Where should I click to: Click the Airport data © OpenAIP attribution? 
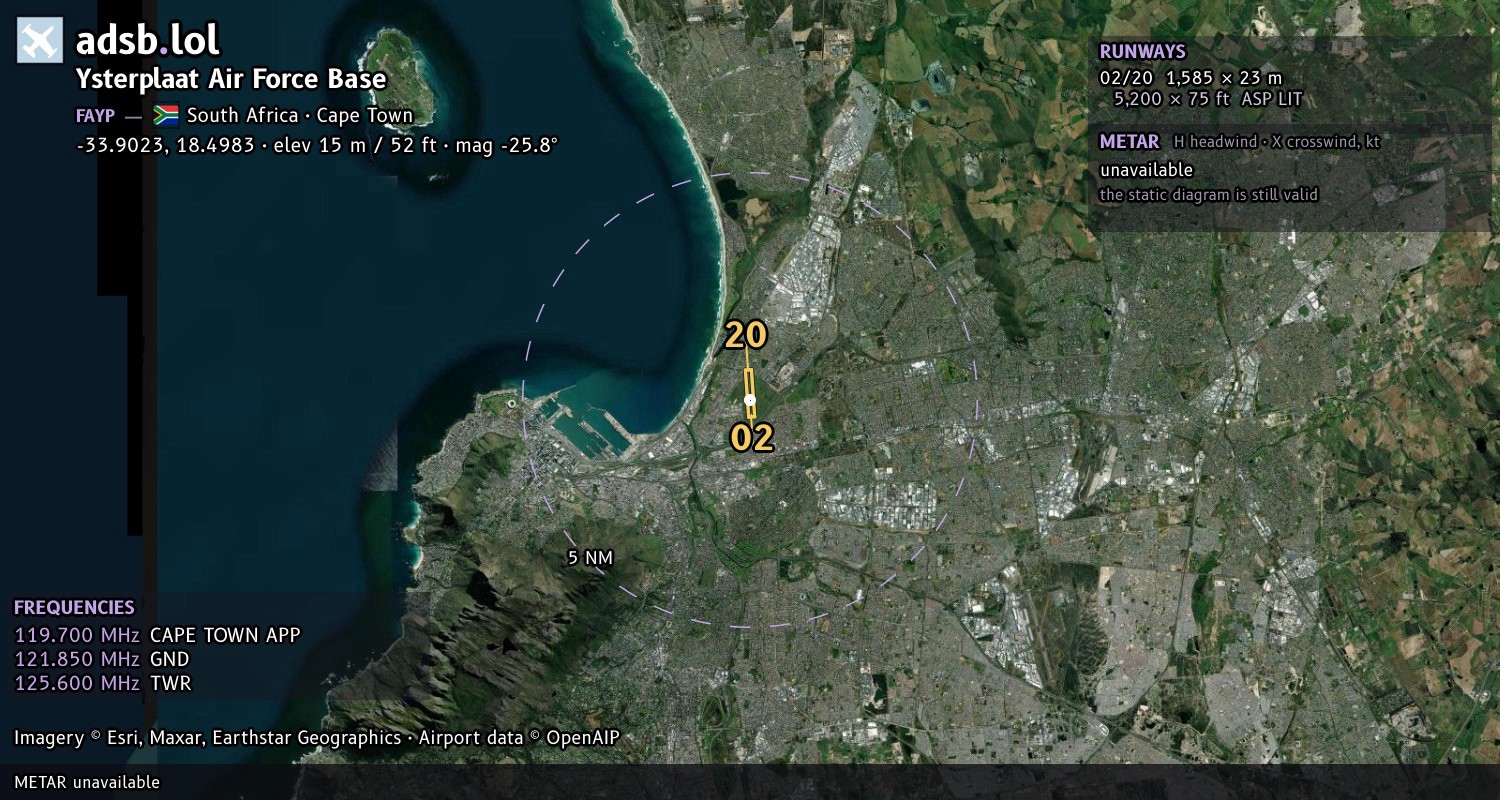click(519, 738)
